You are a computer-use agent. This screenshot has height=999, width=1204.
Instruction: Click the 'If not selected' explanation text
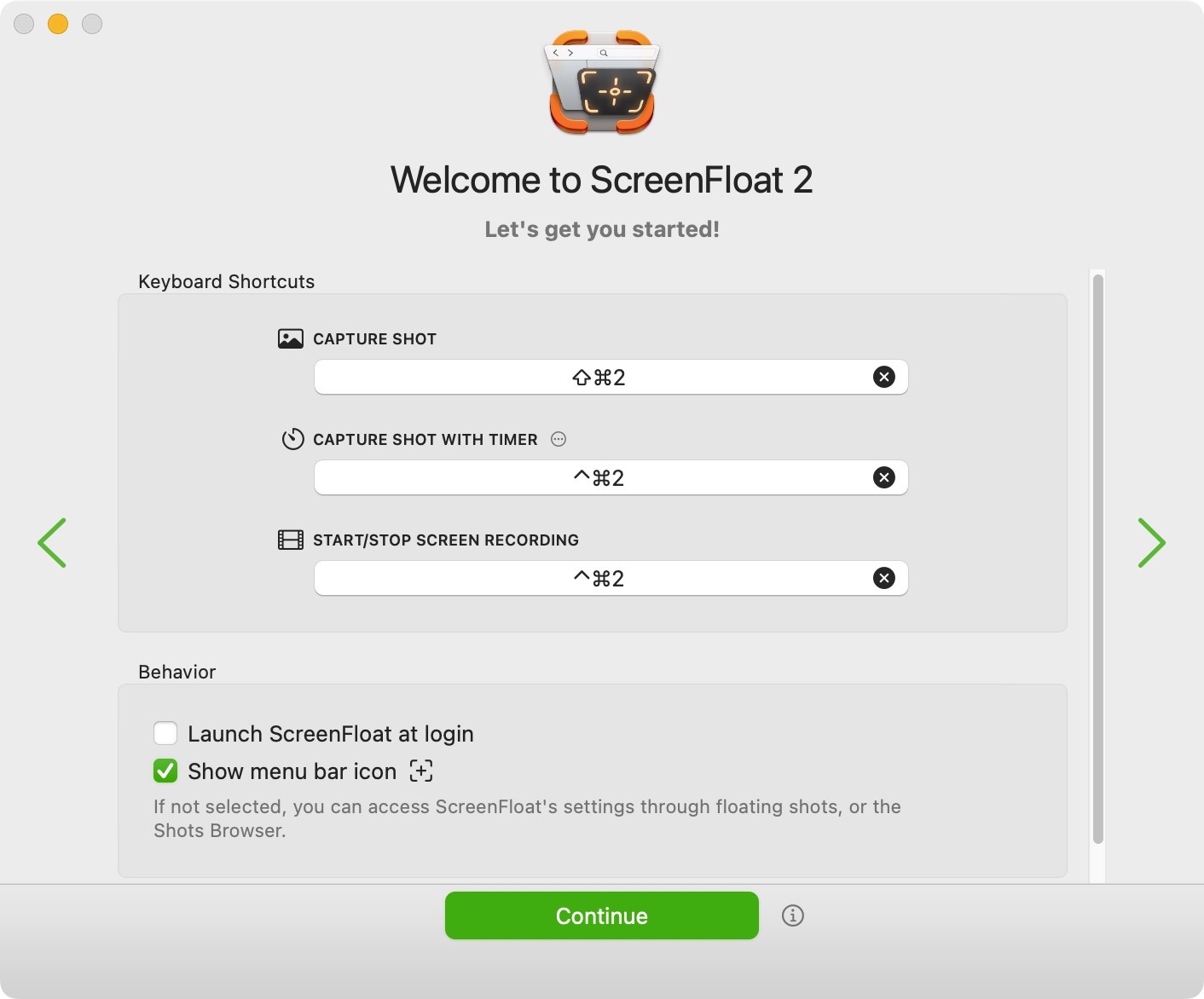tap(527, 818)
